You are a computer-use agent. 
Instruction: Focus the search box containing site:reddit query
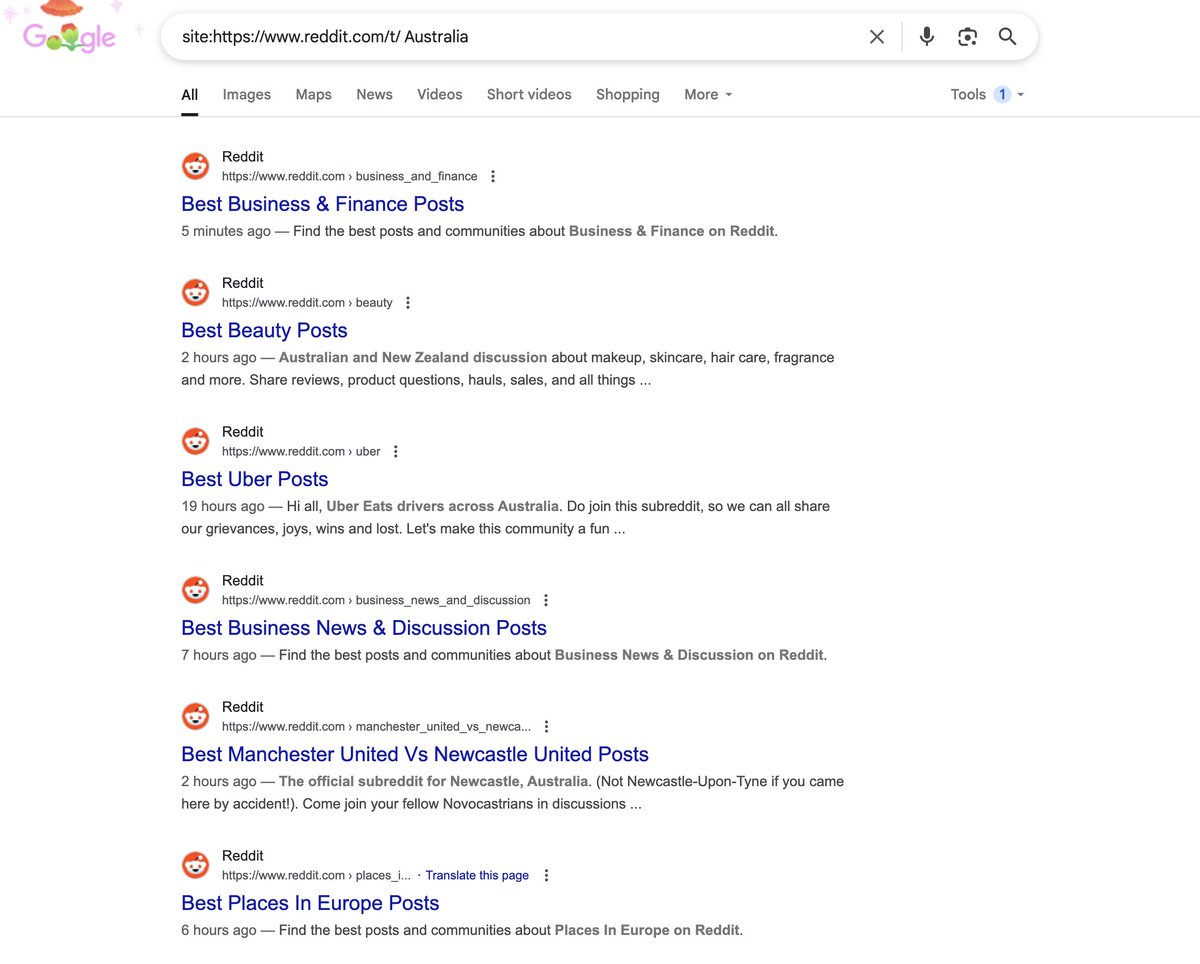[500, 37]
